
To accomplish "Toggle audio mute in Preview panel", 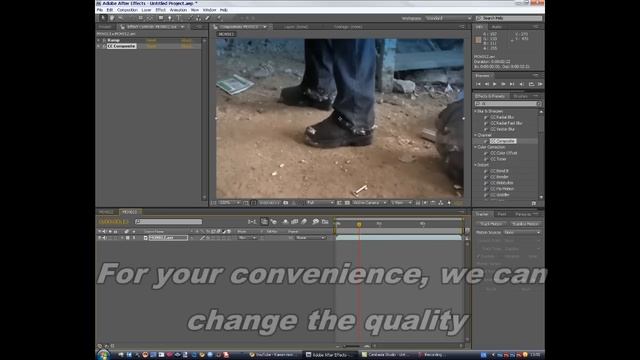I will click(x=521, y=84).
